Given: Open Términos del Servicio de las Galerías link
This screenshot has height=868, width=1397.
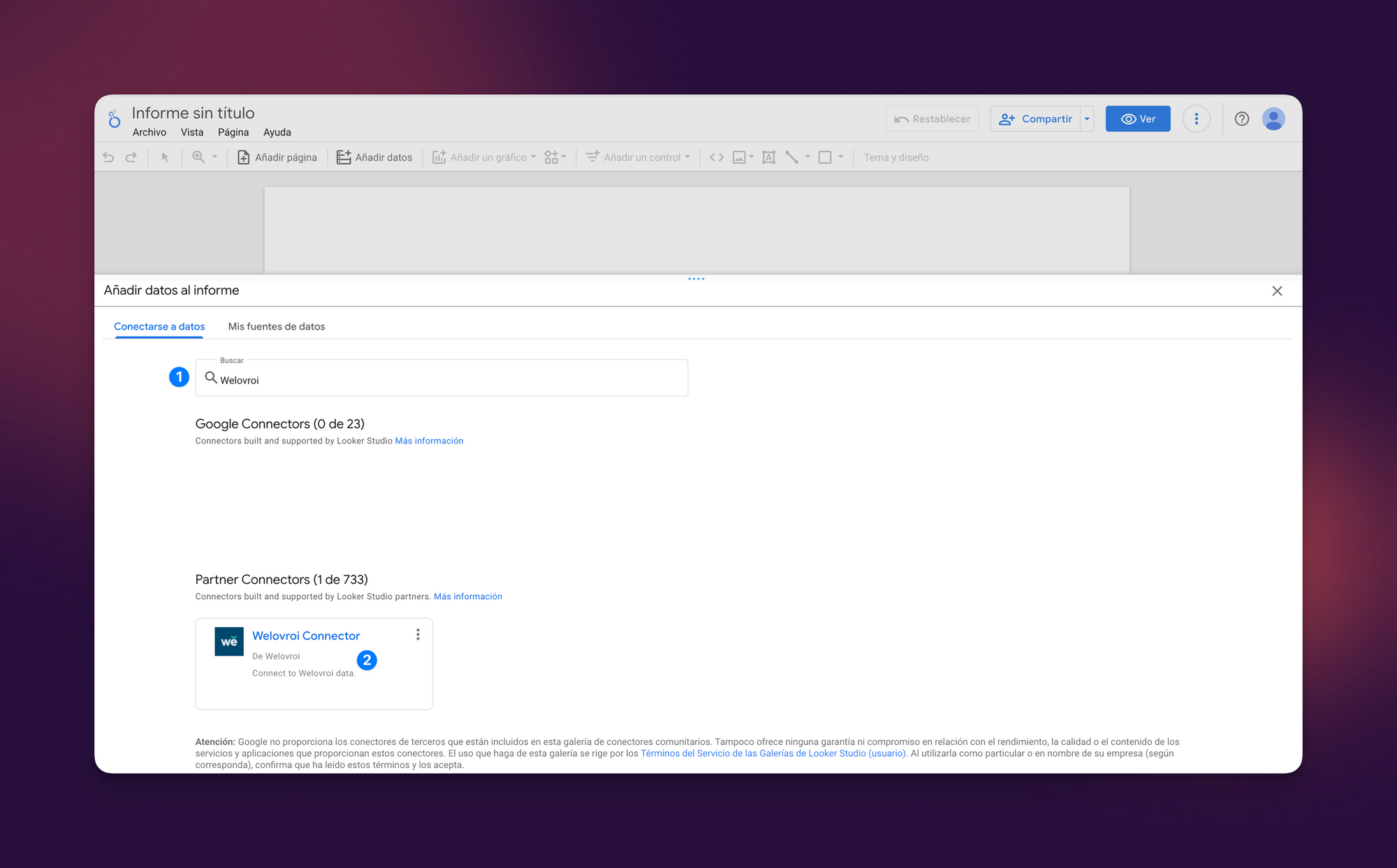Looking at the screenshot, I should click(x=773, y=753).
